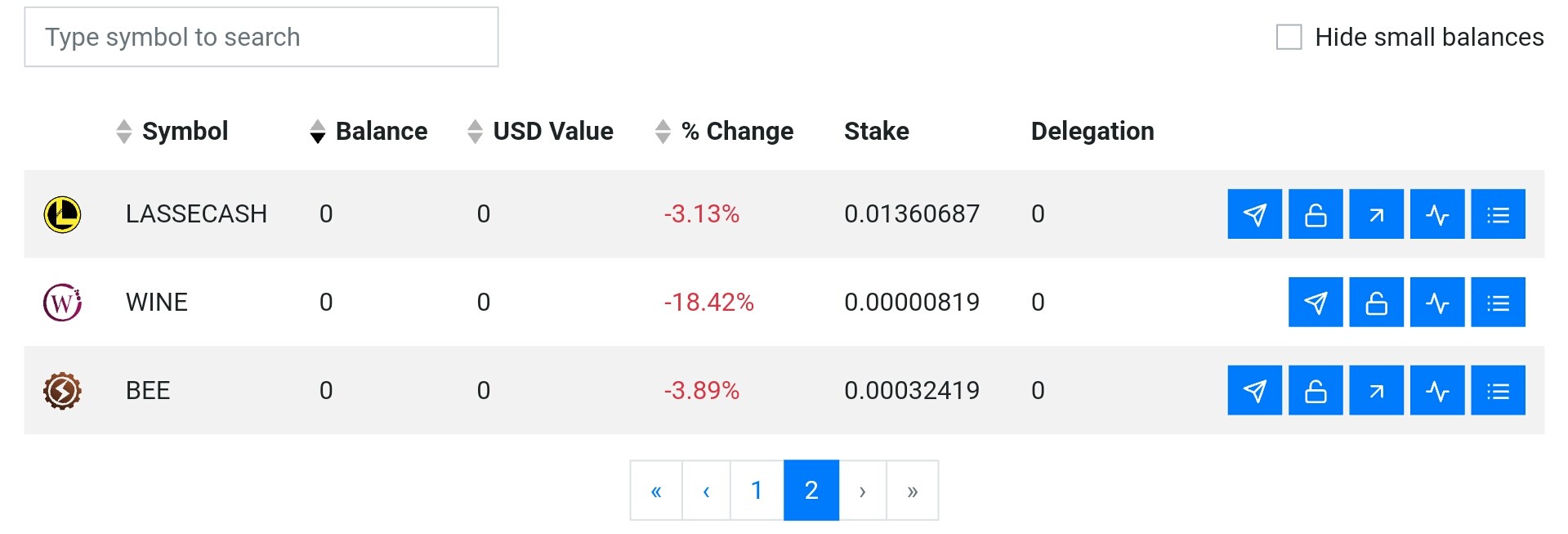Go to pagination page 1
This screenshot has width=1568, height=534.
[x=757, y=491]
